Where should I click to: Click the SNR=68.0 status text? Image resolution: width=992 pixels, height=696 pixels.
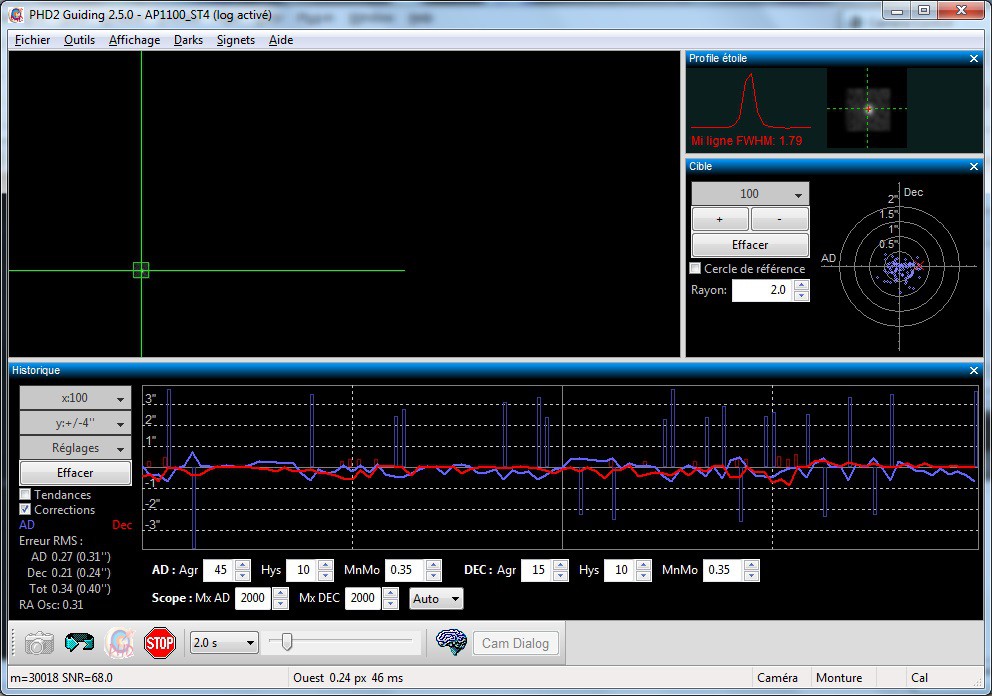tap(87, 678)
